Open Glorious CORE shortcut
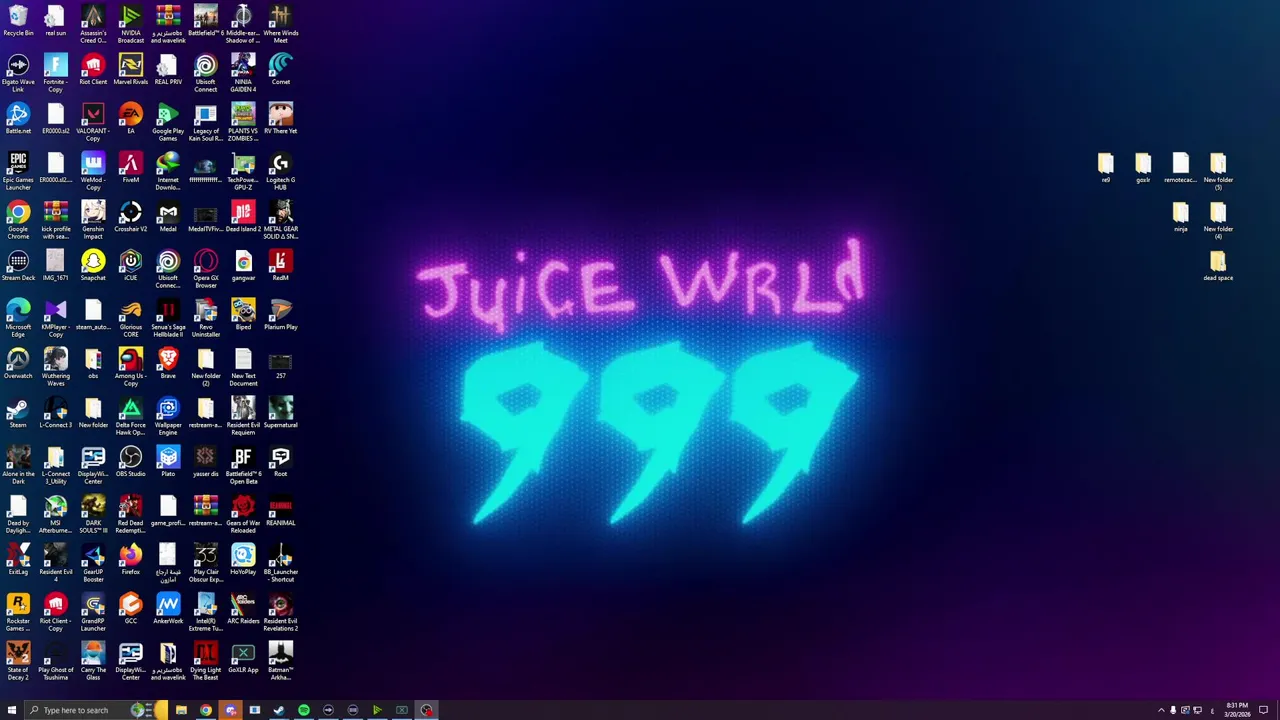Image resolution: width=1280 pixels, height=720 pixels. [130, 318]
